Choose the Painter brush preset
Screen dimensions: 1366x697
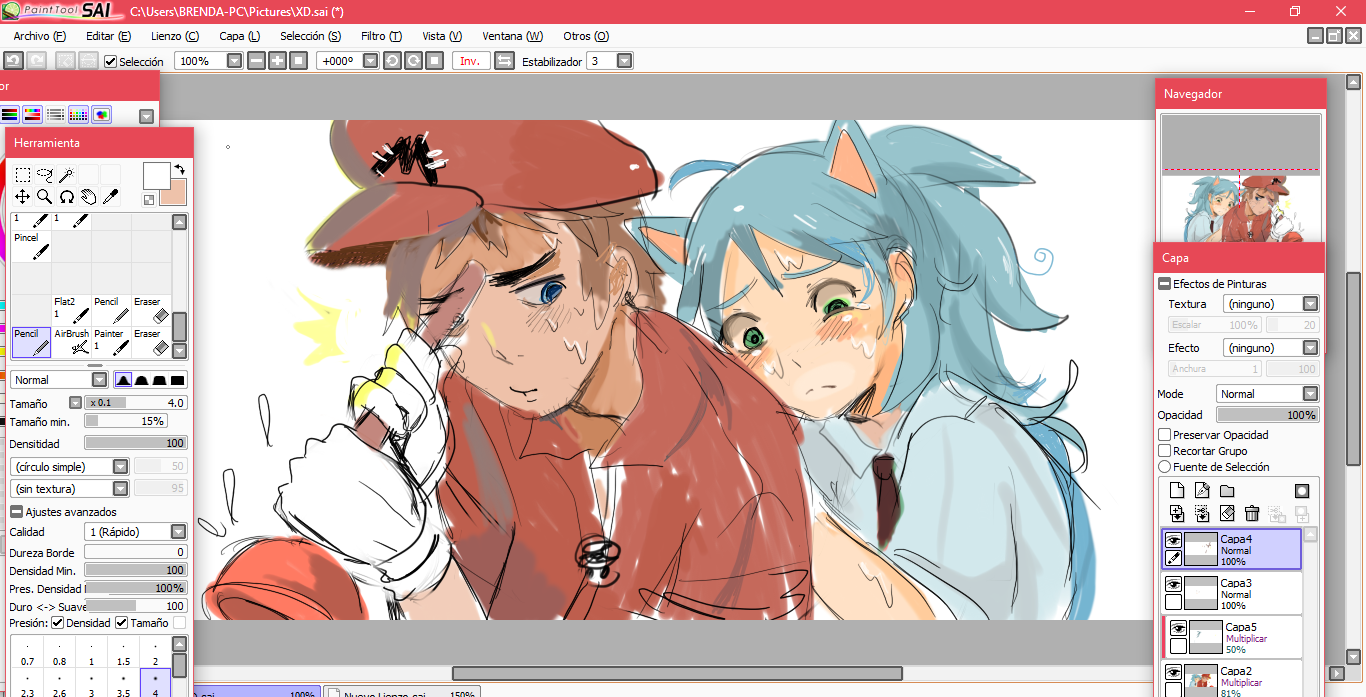tap(111, 342)
